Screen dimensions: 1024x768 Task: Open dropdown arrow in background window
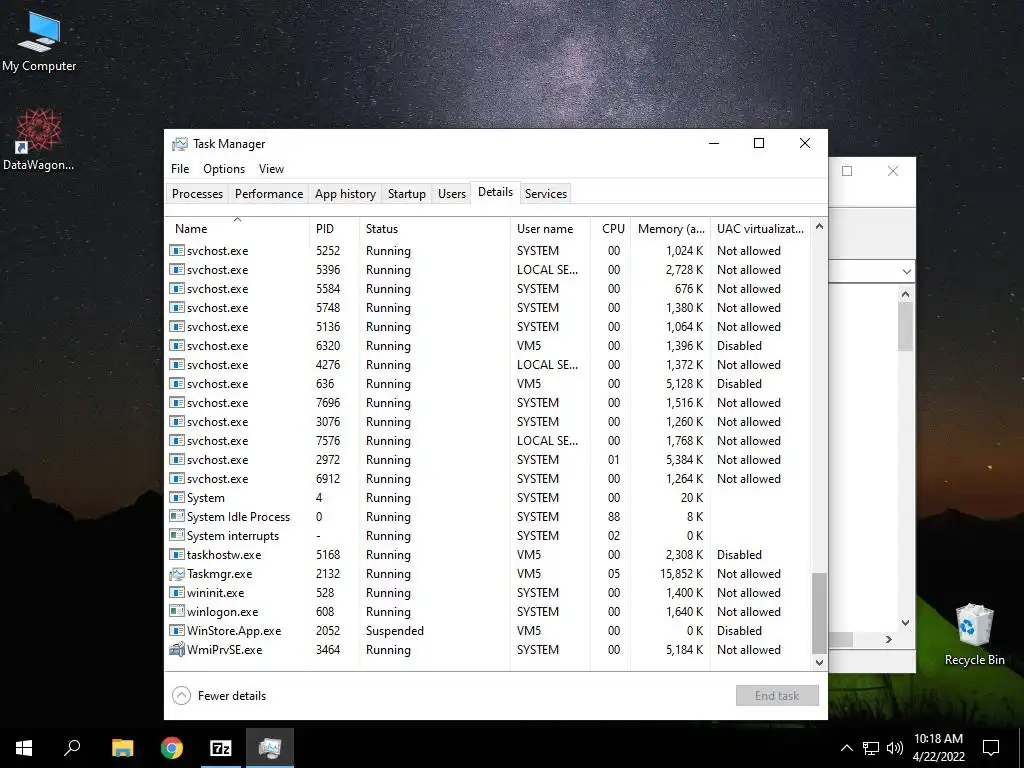(906, 271)
